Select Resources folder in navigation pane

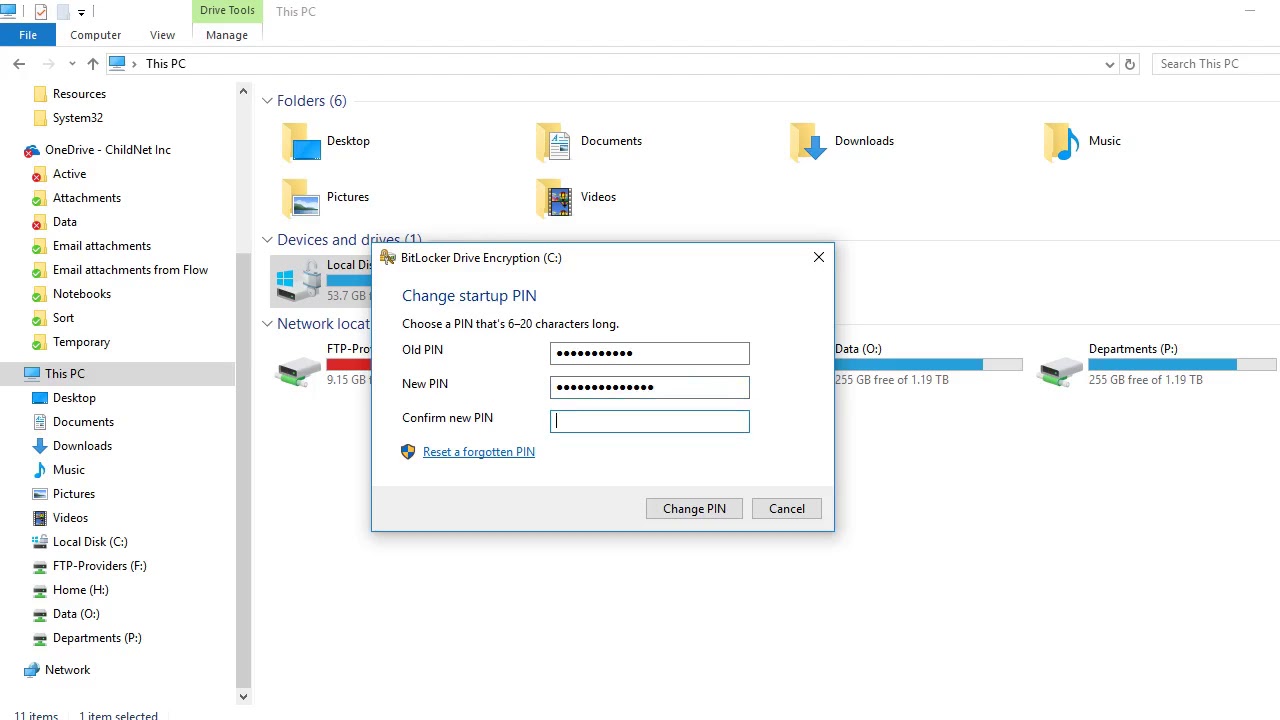[79, 94]
